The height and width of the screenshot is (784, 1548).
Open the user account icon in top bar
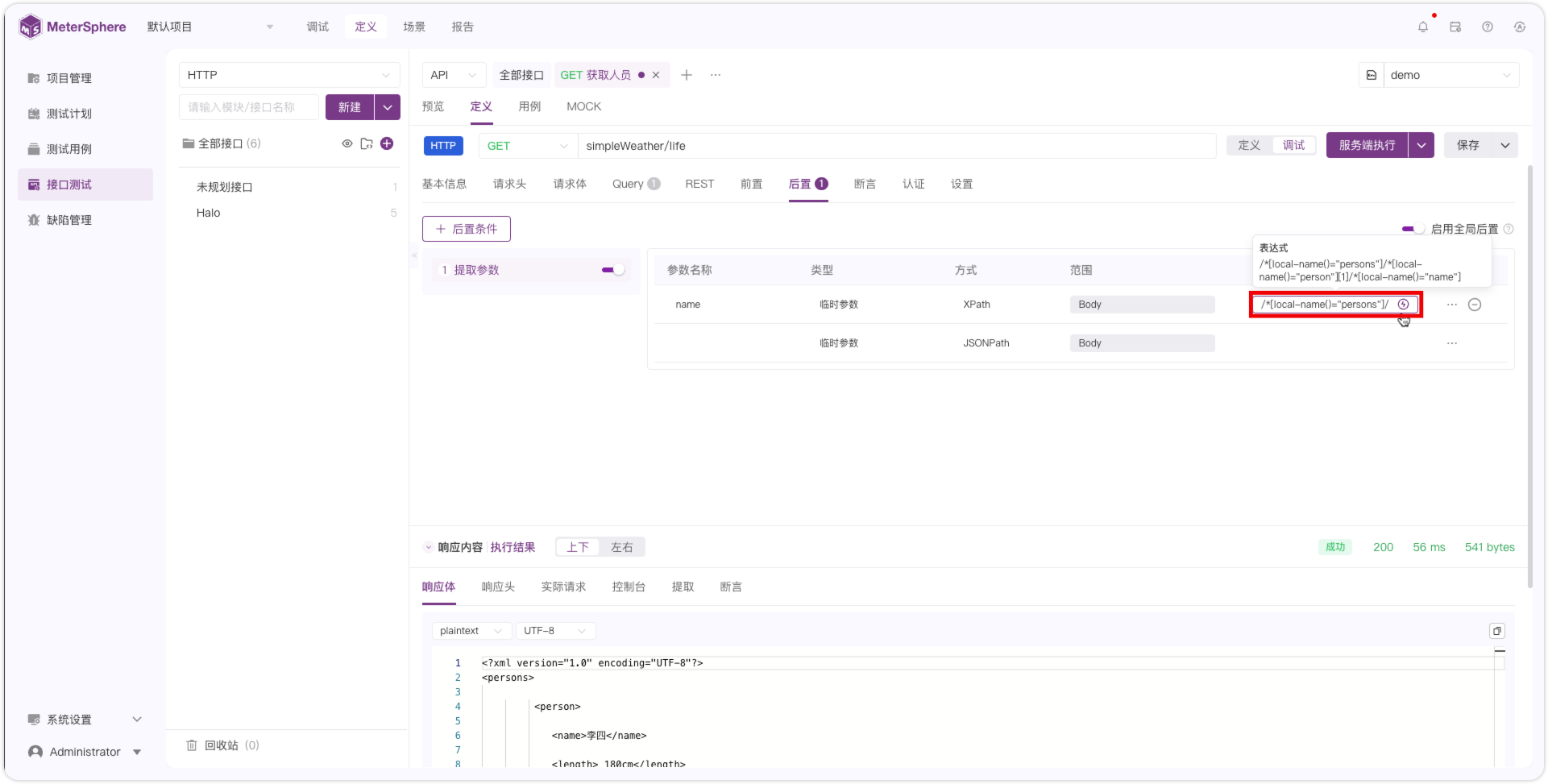[x=1520, y=27]
